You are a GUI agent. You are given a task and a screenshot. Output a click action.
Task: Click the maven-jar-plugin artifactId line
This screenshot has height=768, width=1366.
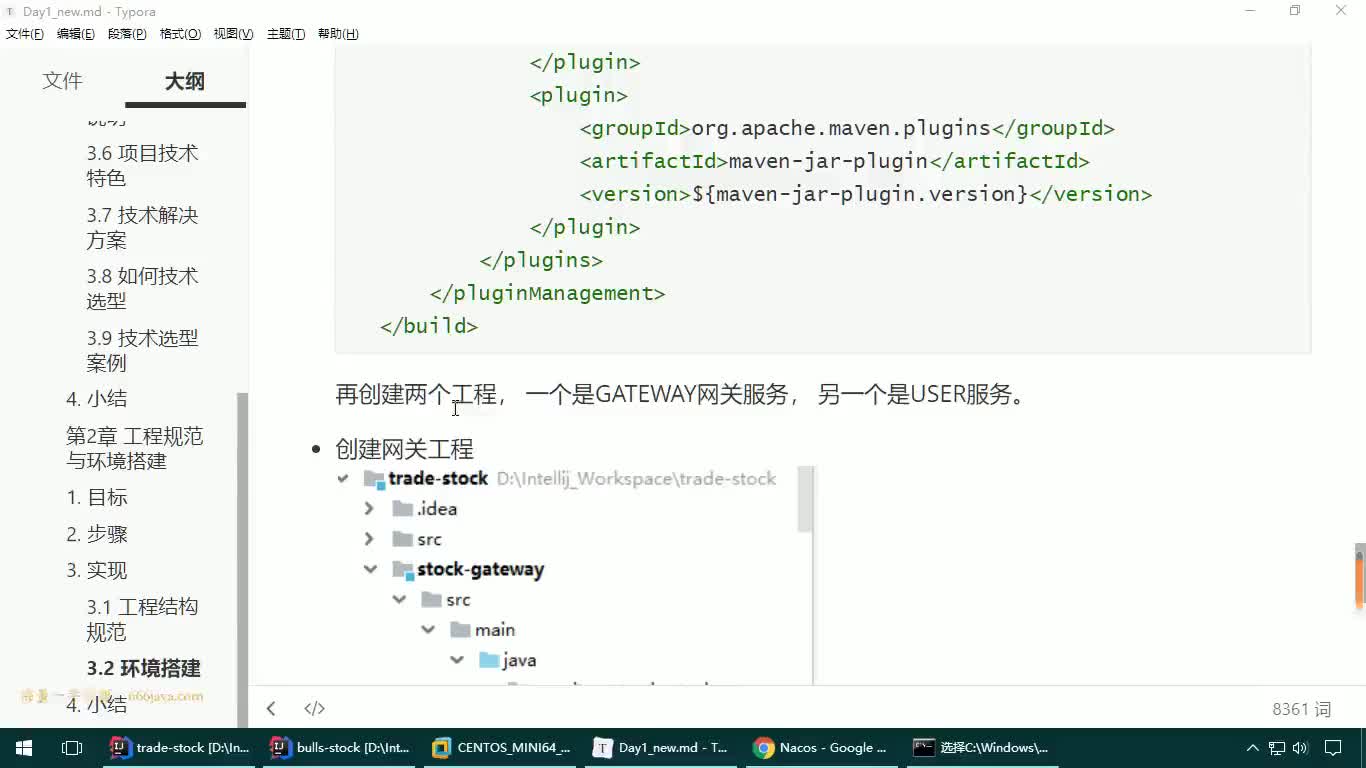pos(834,161)
